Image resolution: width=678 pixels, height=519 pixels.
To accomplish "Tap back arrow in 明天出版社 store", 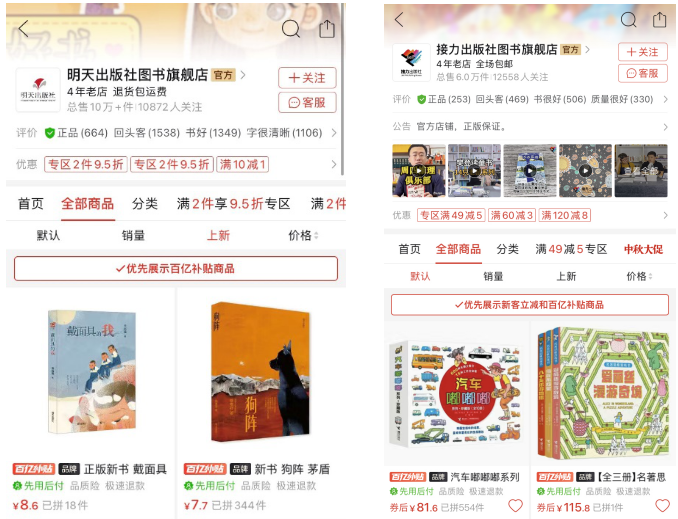I will (x=23, y=29).
